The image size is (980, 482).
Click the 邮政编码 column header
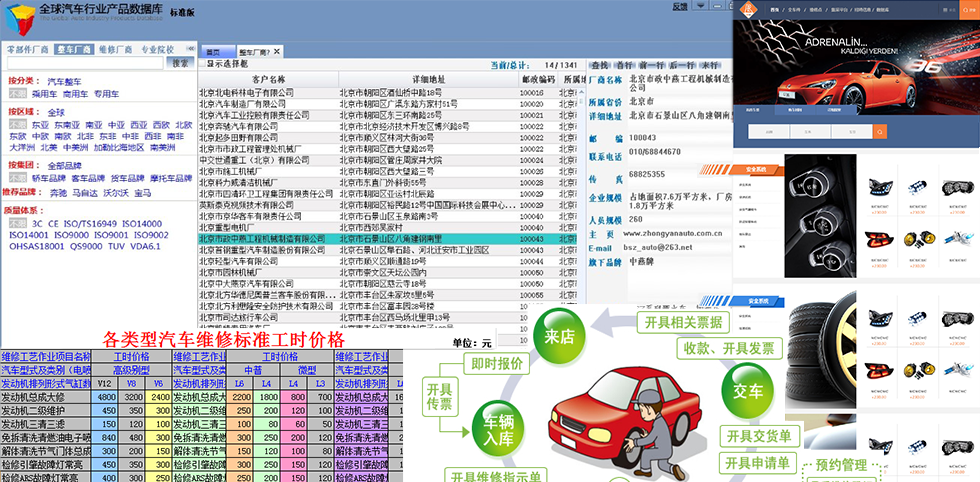pos(538,79)
